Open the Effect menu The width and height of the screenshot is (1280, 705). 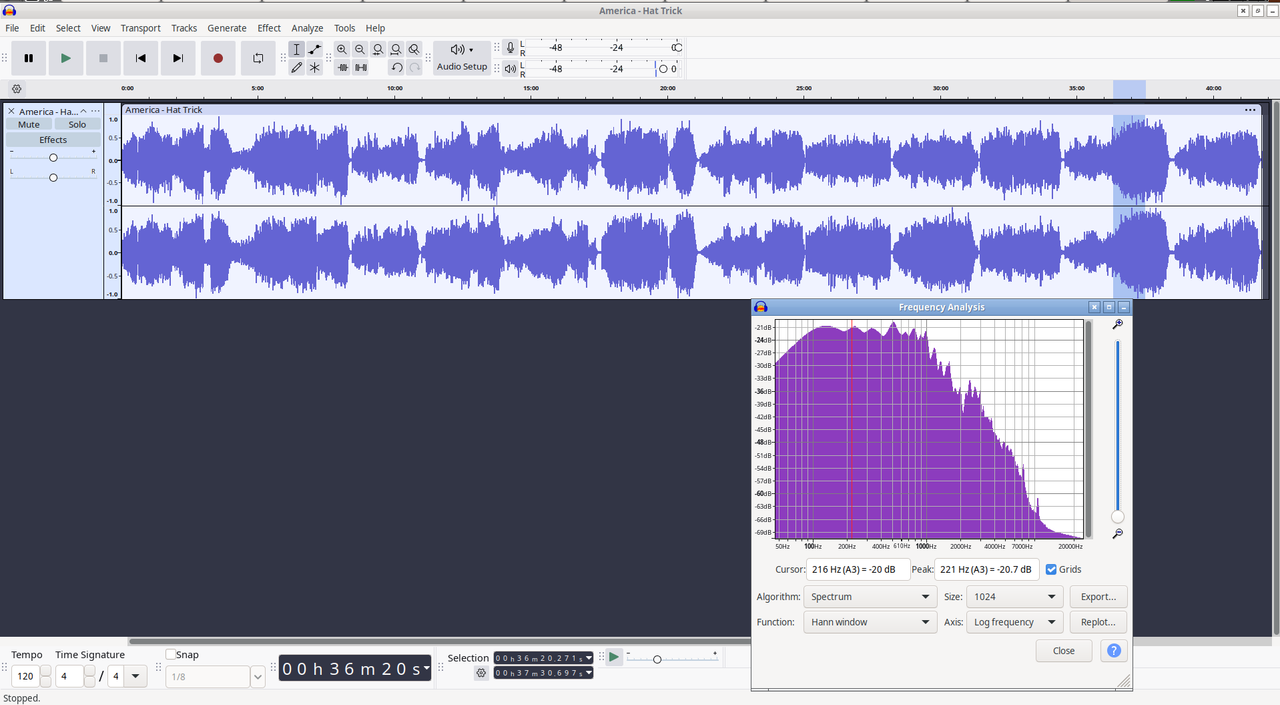tap(269, 28)
